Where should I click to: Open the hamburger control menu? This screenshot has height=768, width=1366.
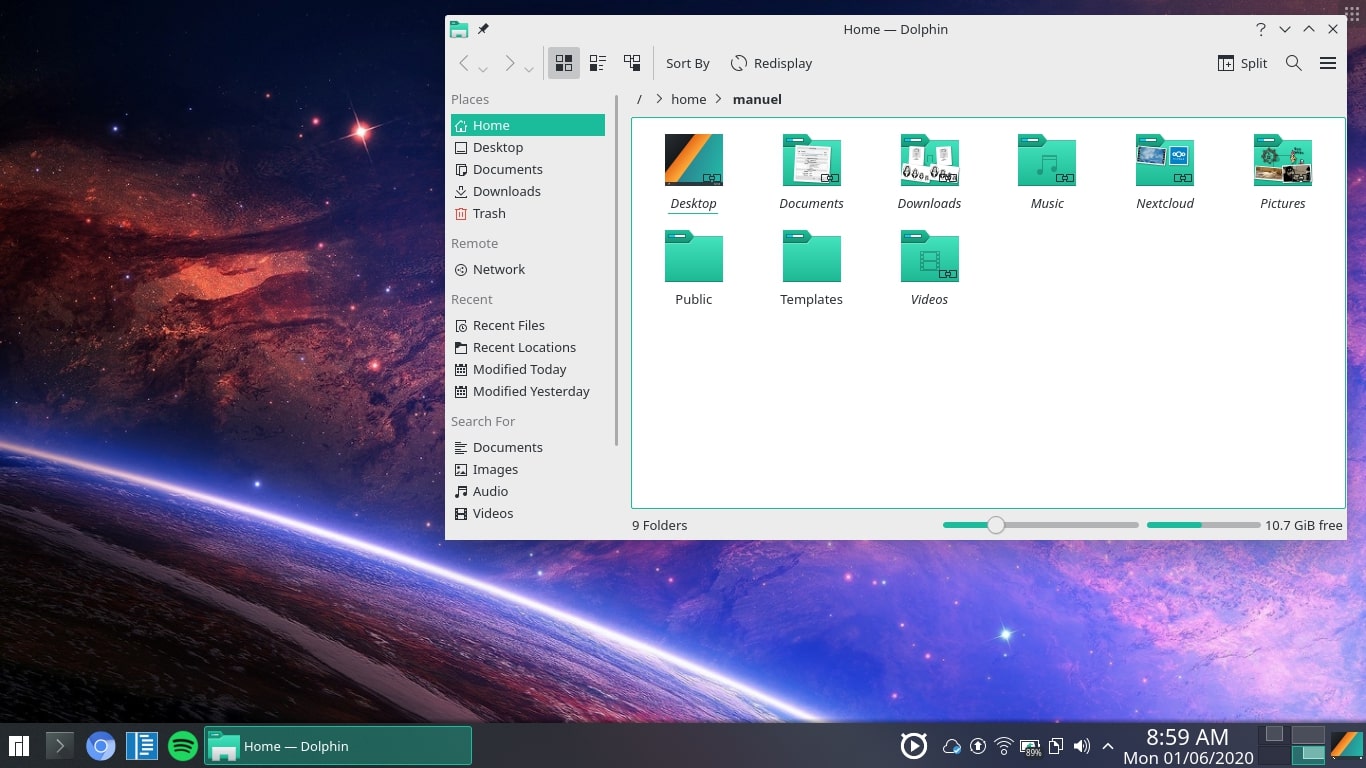click(1328, 63)
